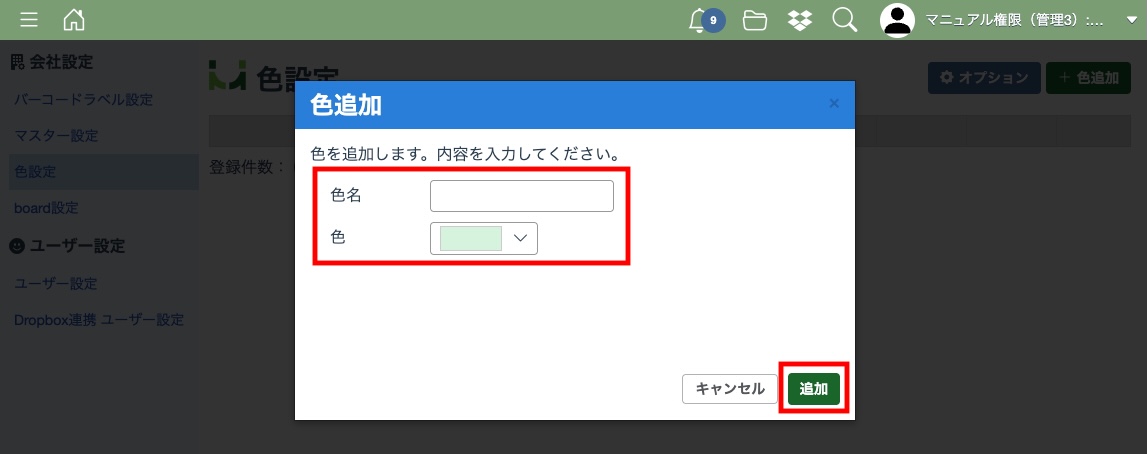Focus the 色名 text input field
The image size is (1147, 454).
point(521,196)
